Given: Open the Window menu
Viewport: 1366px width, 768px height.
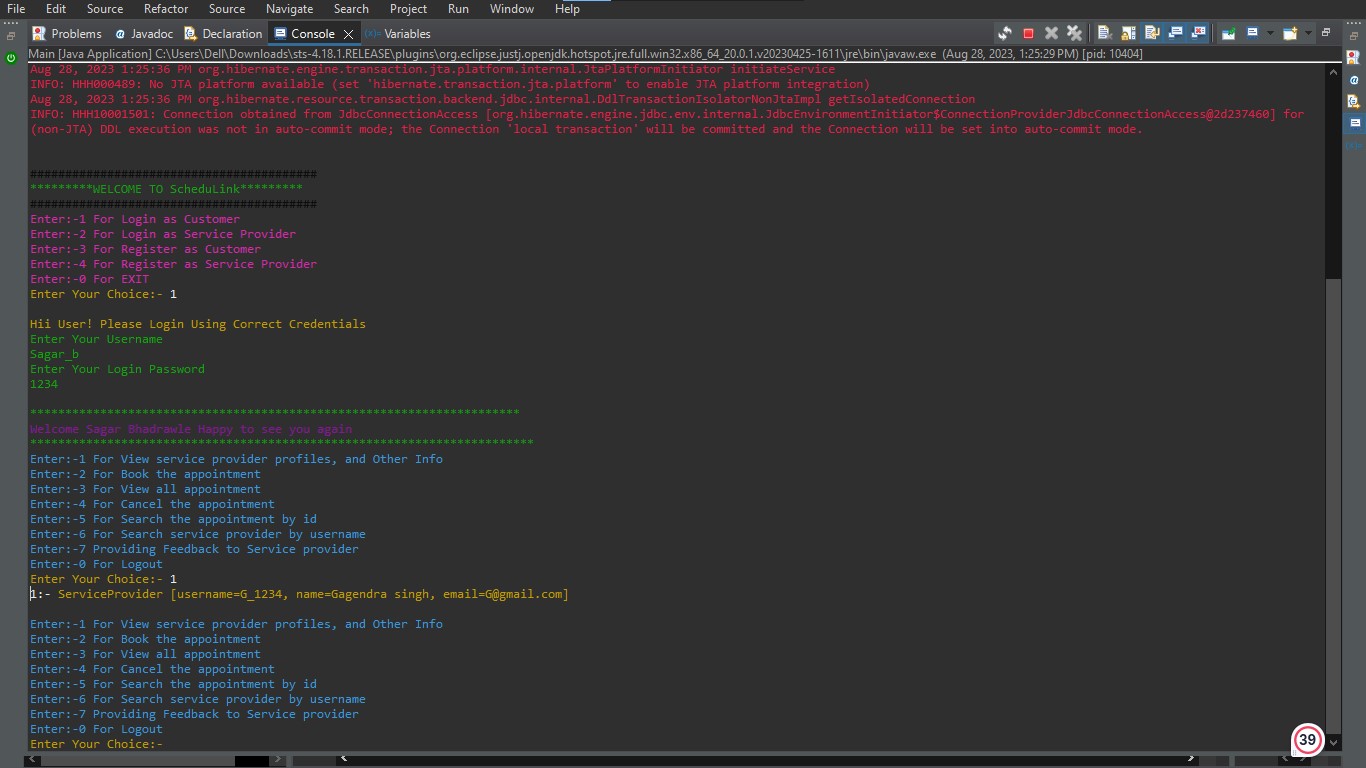Looking at the screenshot, I should tap(512, 9).
